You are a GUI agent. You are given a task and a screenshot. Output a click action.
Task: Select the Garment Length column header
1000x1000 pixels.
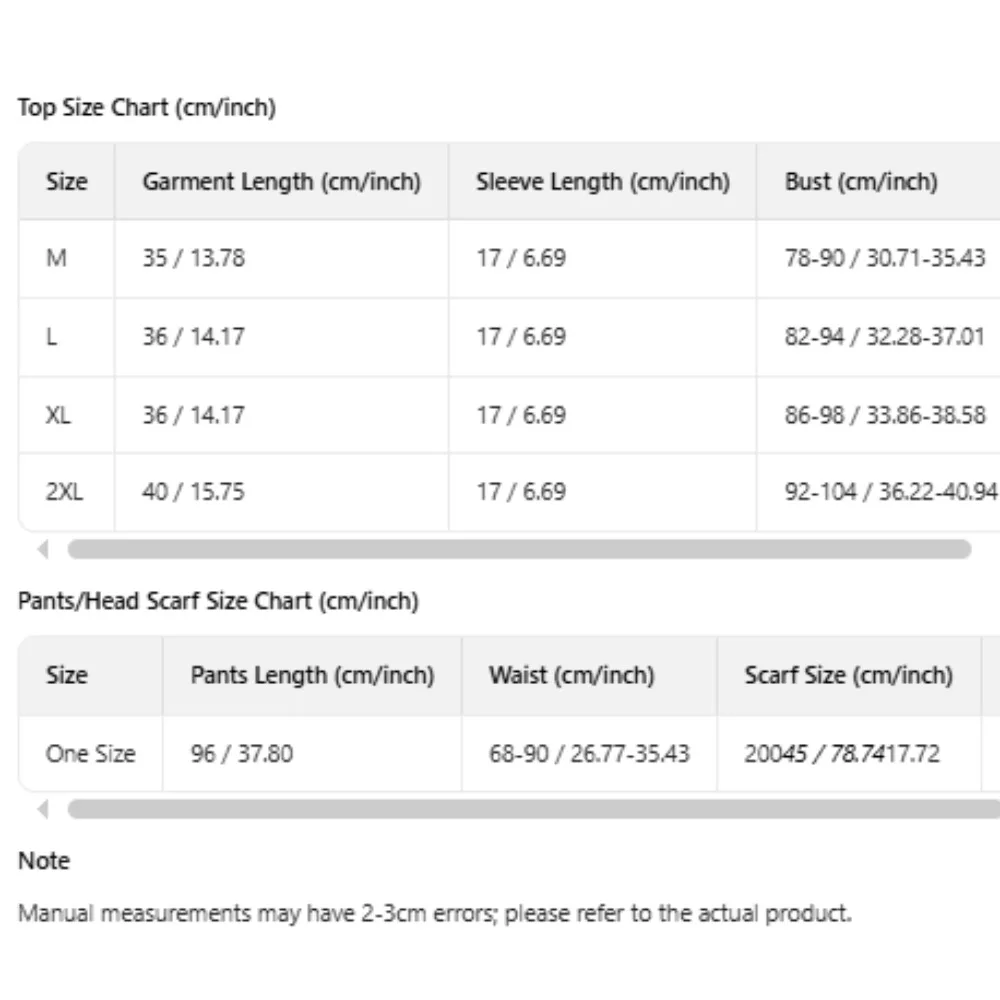pos(281,182)
